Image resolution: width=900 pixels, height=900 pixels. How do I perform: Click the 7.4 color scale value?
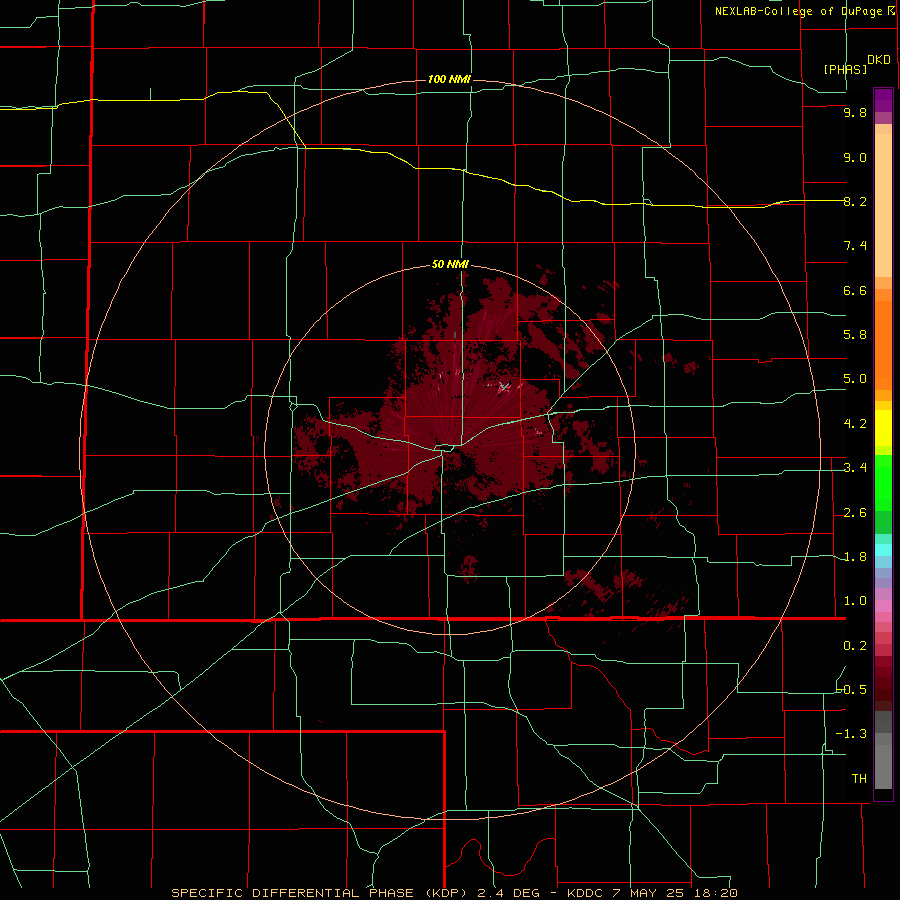[855, 246]
